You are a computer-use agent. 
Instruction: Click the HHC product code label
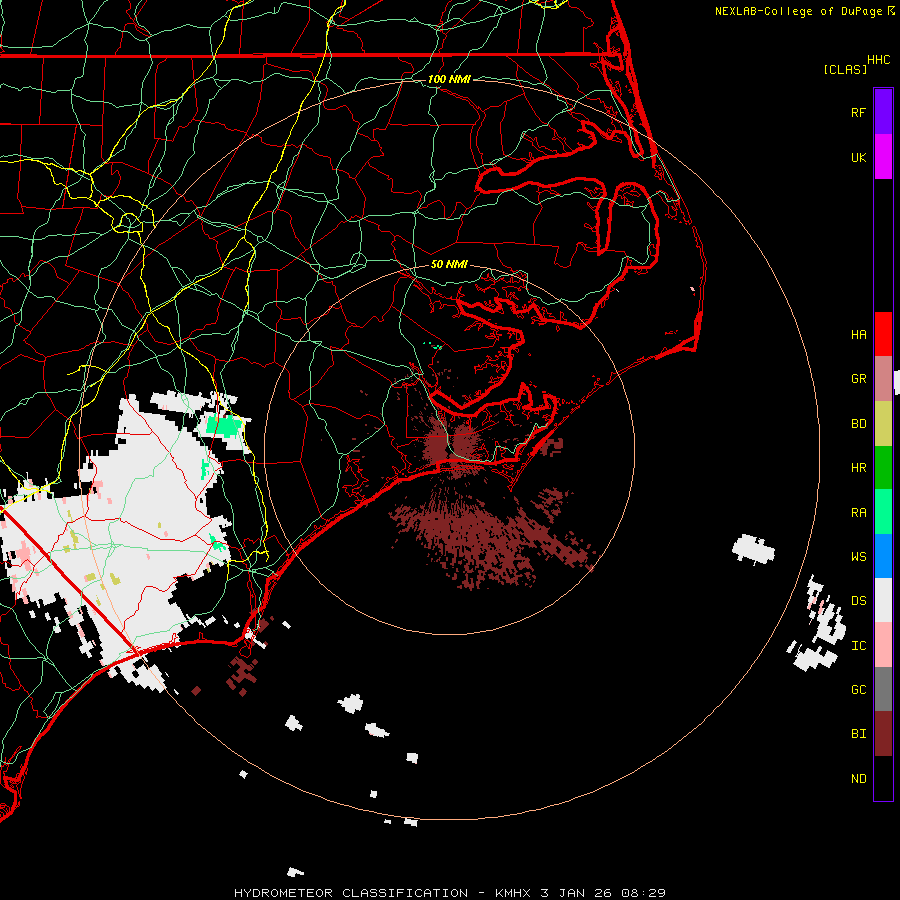coord(878,60)
